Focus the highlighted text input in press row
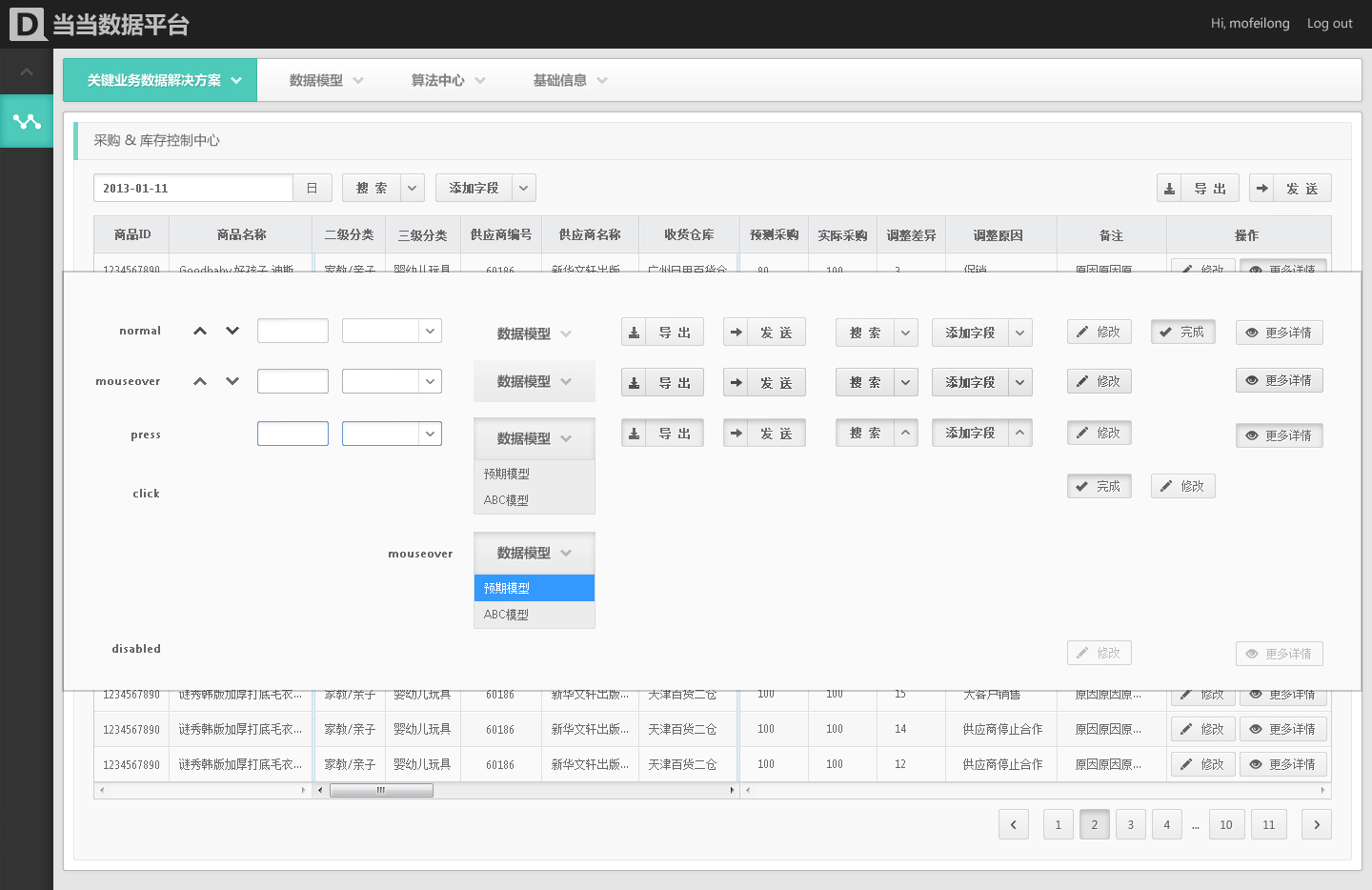The width and height of the screenshot is (1372, 890). coord(293,434)
